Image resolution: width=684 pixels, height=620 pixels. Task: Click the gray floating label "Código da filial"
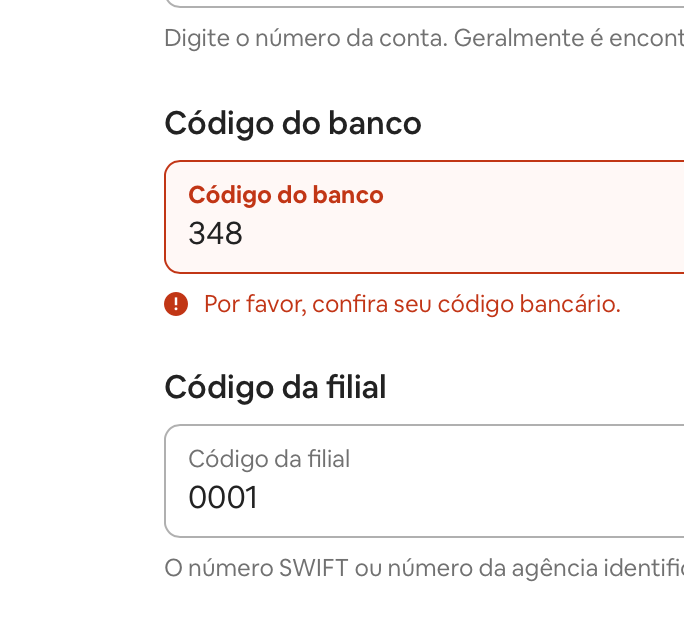269,459
